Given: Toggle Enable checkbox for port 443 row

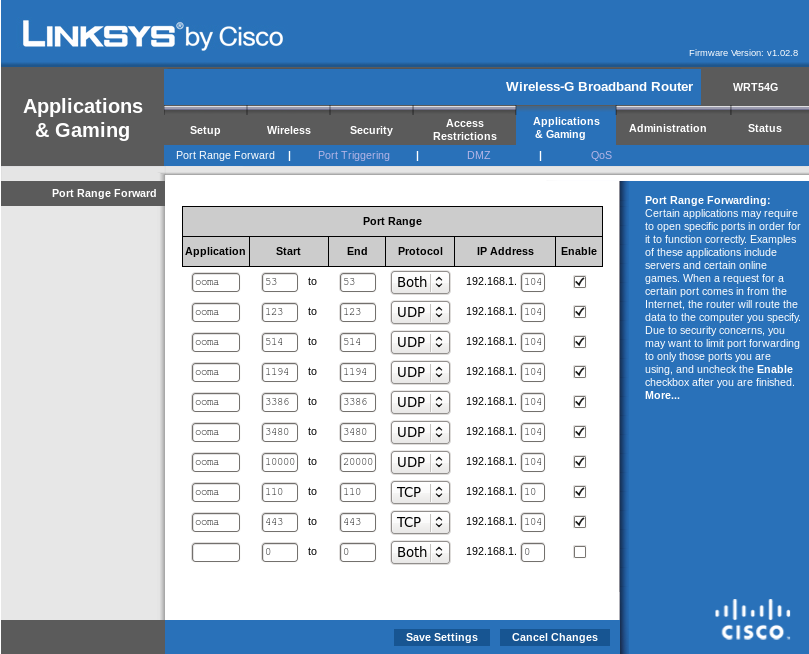Looking at the screenshot, I should 579,521.
